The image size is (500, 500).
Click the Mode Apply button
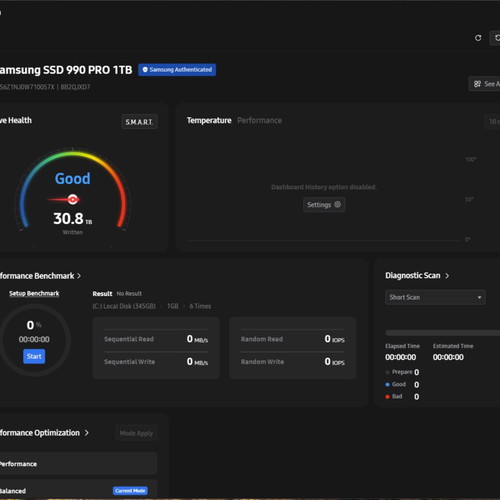click(136, 433)
